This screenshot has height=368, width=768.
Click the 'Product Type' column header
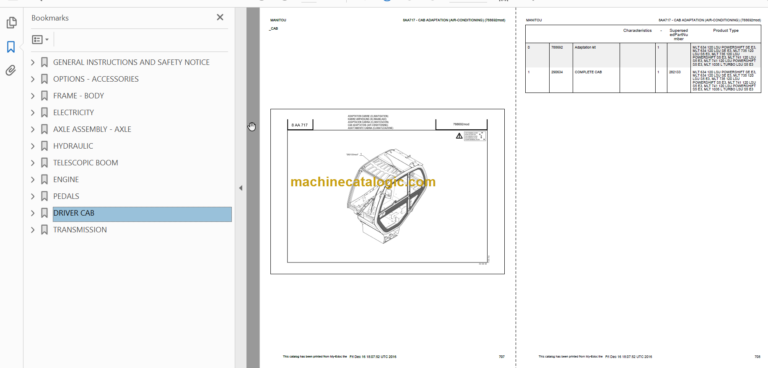click(x=726, y=31)
